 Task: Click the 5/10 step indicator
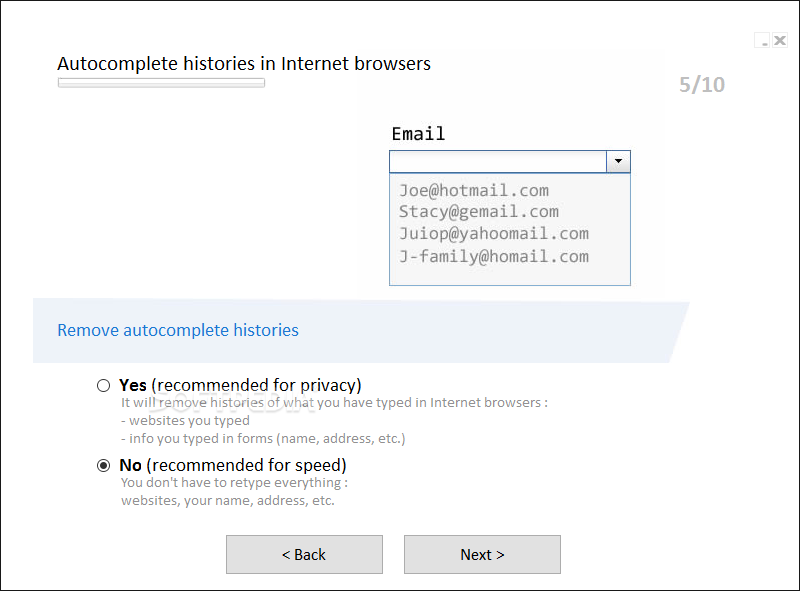click(702, 85)
